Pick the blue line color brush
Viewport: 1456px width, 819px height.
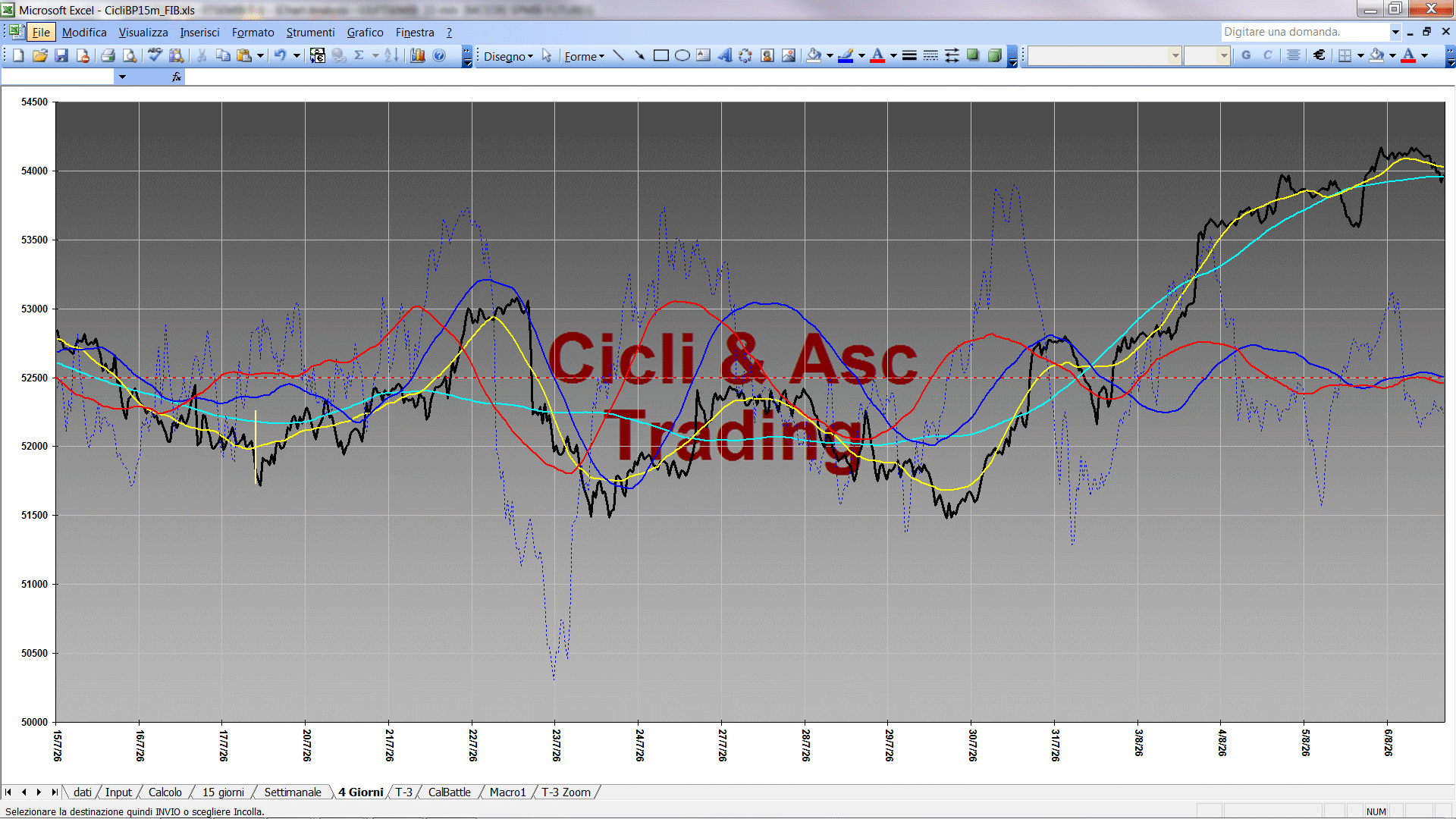point(846,55)
